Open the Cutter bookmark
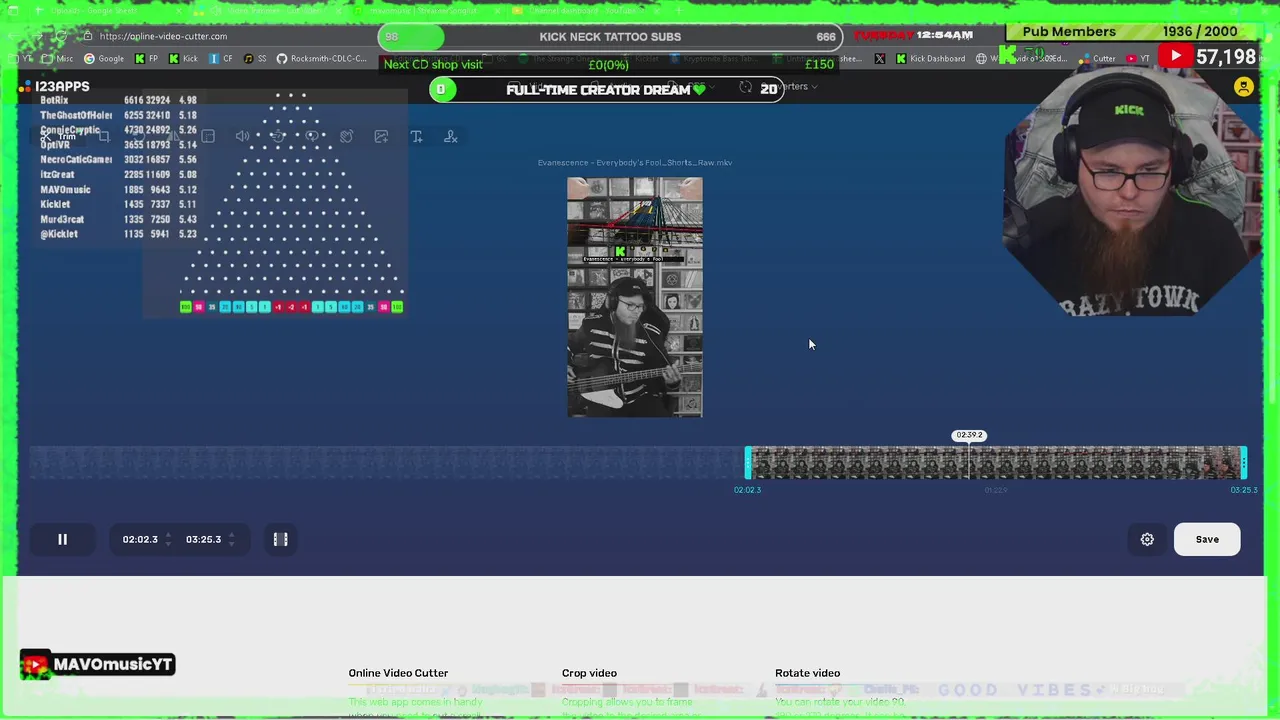Image resolution: width=1280 pixels, height=720 pixels. point(1097,59)
